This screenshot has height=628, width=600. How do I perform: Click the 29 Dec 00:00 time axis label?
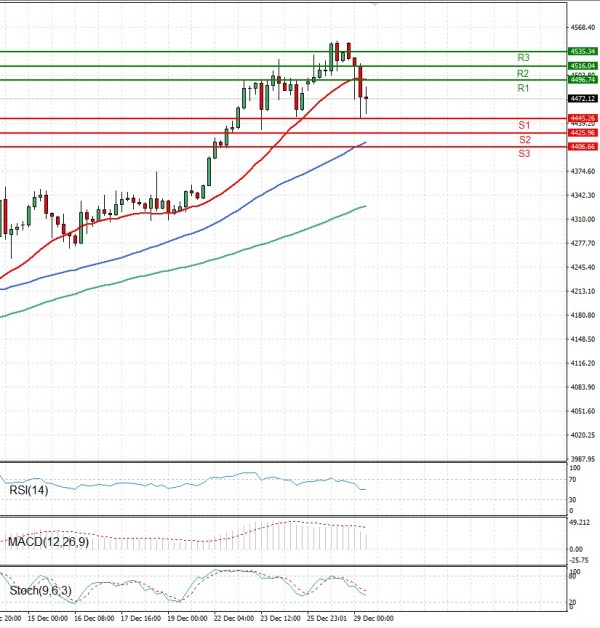(373, 619)
